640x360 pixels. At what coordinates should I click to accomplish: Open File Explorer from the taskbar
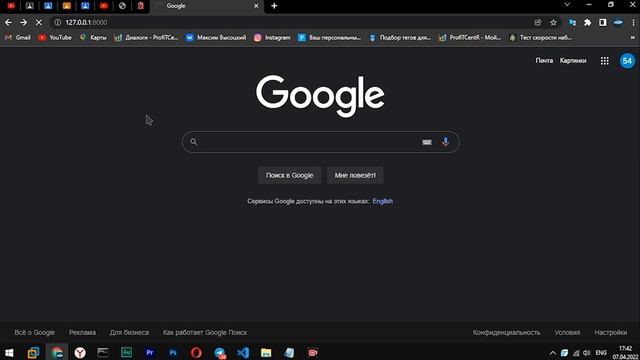266,352
